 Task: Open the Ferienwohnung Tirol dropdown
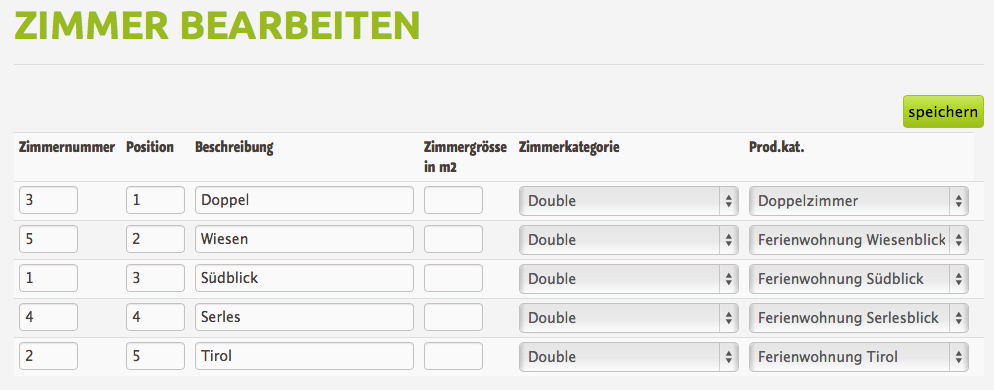coord(858,356)
